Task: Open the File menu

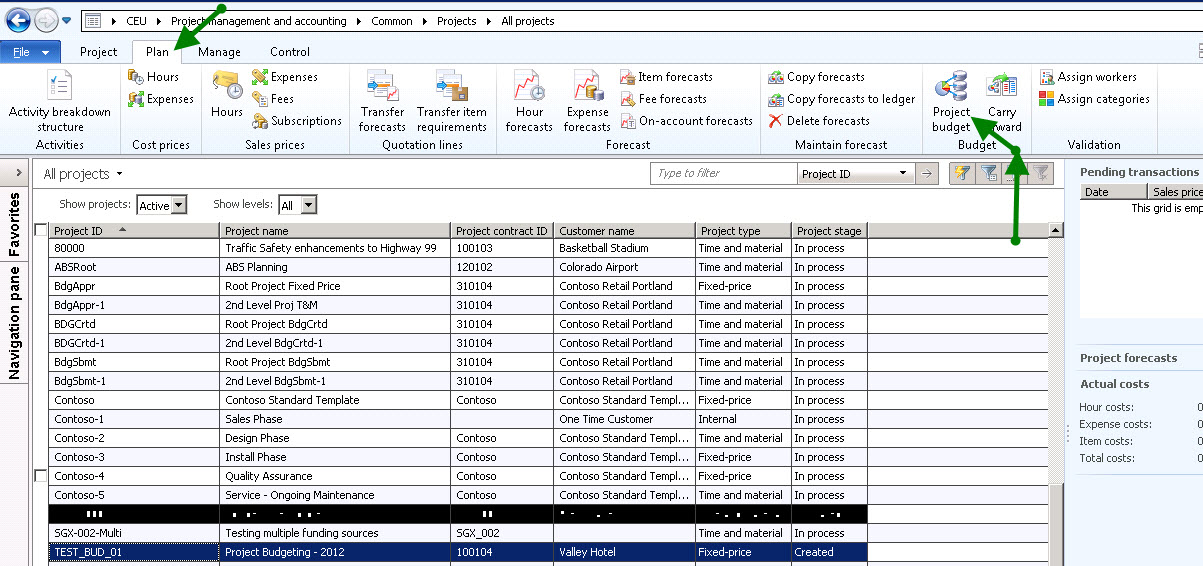Action: click(x=30, y=52)
